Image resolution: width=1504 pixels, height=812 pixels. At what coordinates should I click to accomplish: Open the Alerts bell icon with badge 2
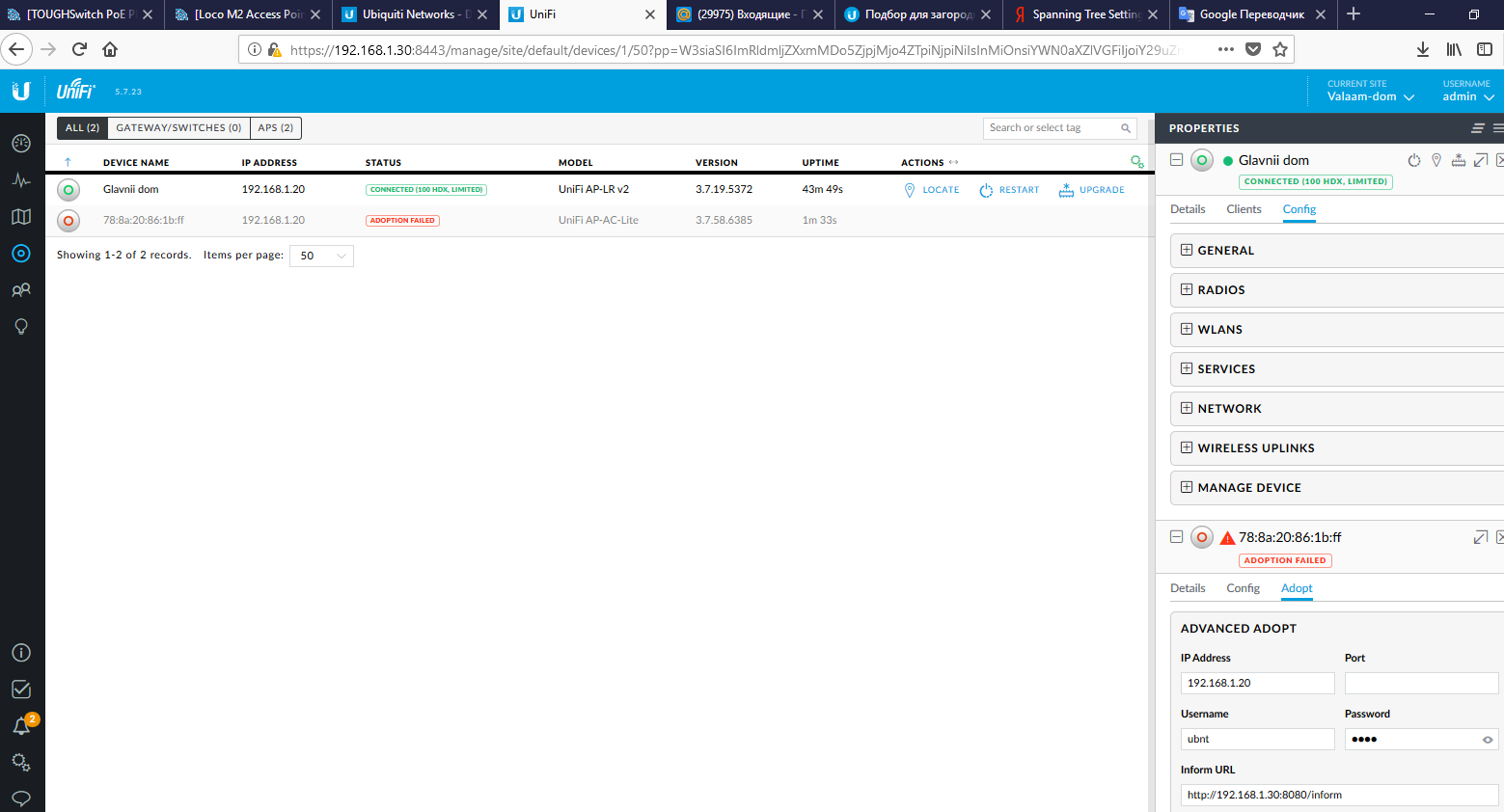pyautogui.click(x=21, y=726)
